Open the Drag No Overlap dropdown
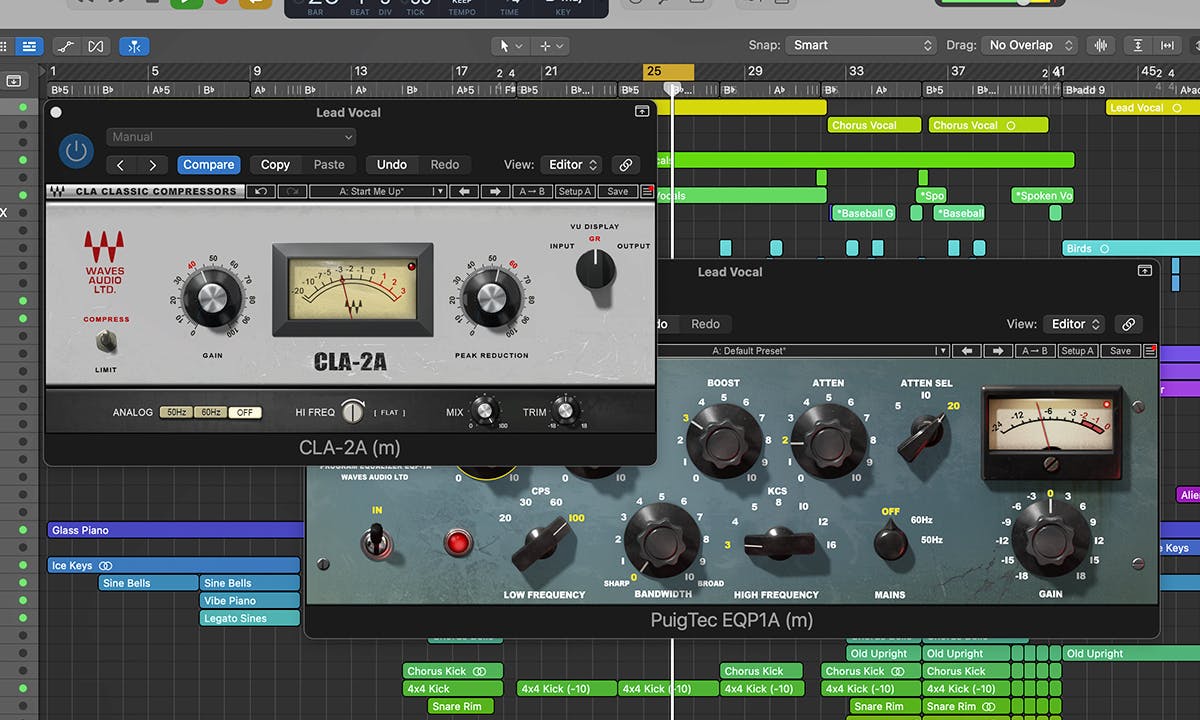The width and height of the screenshot is (1200, 720). (1030, 45)
